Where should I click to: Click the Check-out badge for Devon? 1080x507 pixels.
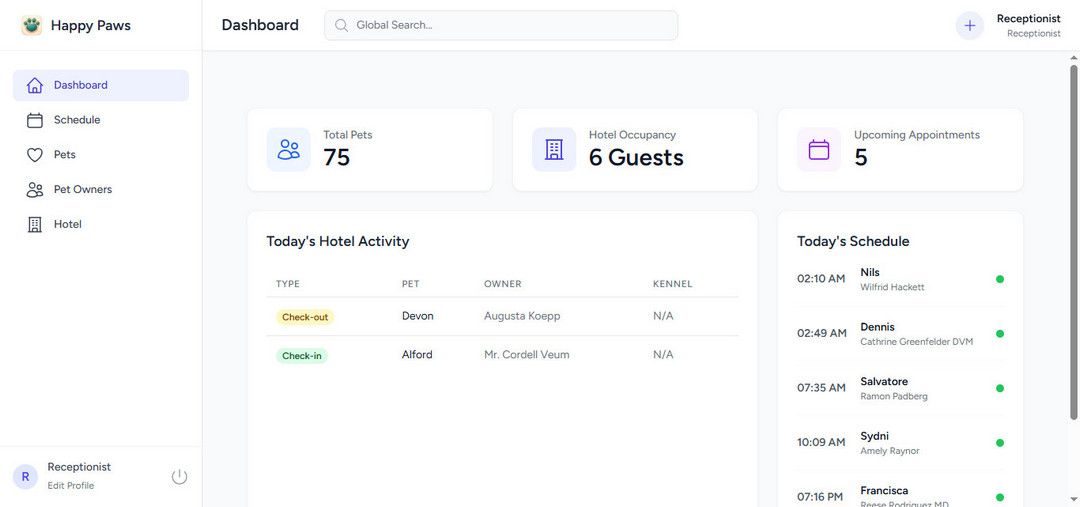(x=305, y=317)
